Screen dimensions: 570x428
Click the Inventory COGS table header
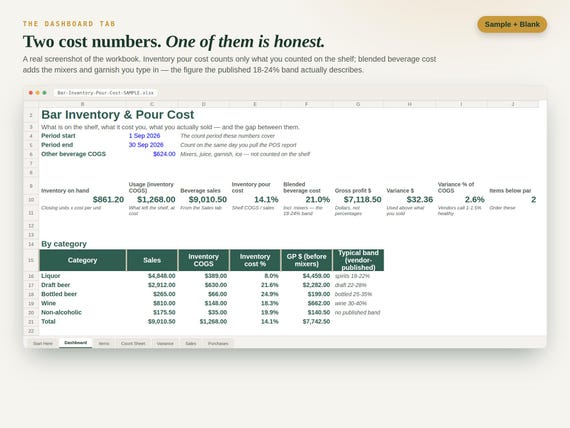203,260
